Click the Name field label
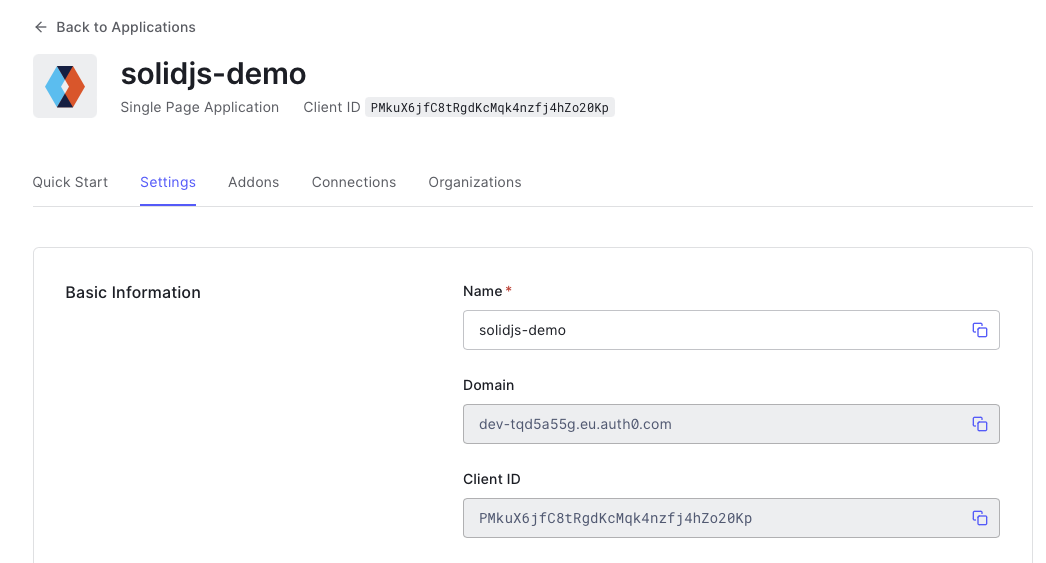This screenshot has height=563, width=1046. click(x=482, y=291)
